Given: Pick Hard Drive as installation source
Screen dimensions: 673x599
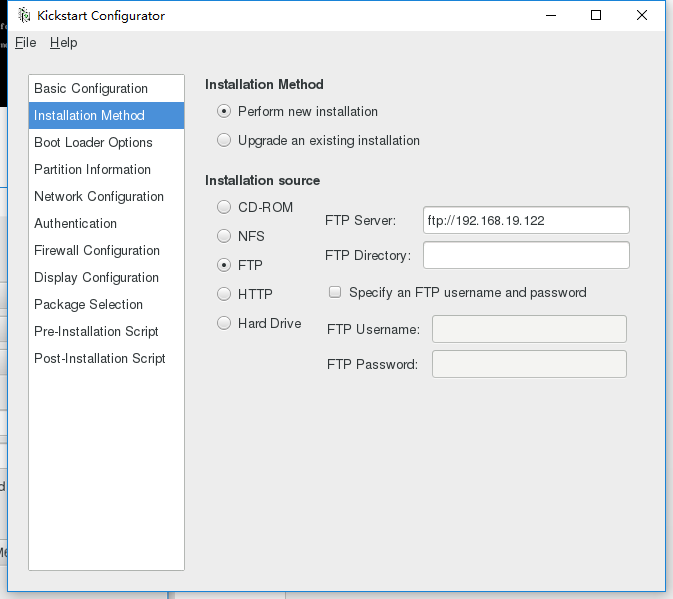Looking at the screenshot, I should (x=225, y=324).
